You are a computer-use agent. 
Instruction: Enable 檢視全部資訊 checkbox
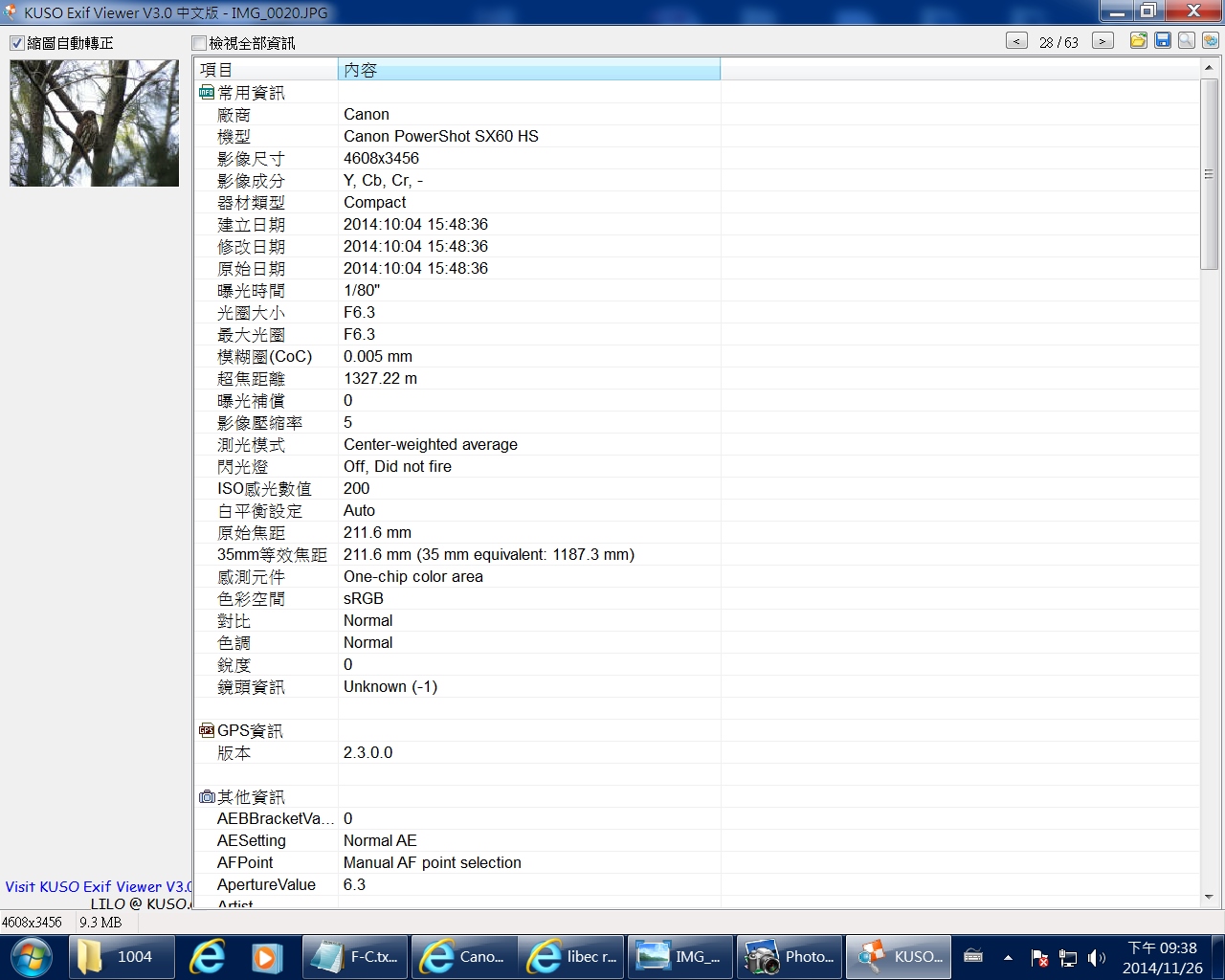tap(199, 43)
